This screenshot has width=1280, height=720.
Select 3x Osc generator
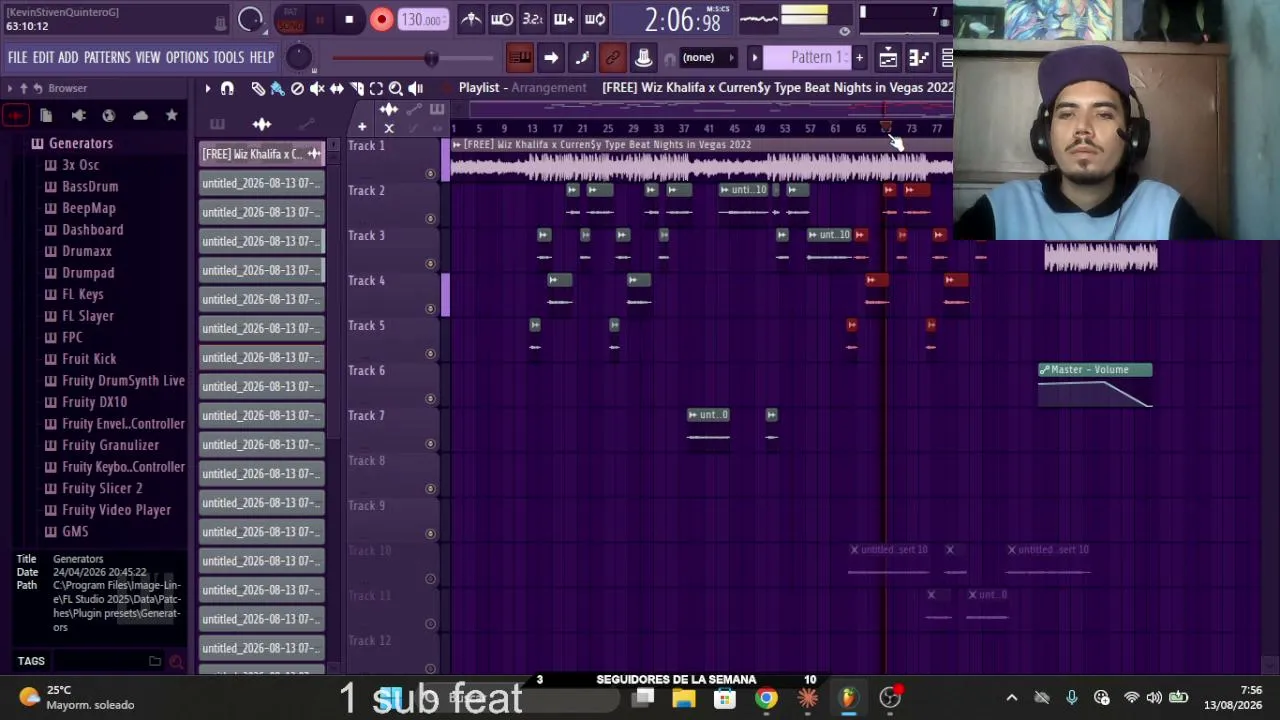[72, 165]
